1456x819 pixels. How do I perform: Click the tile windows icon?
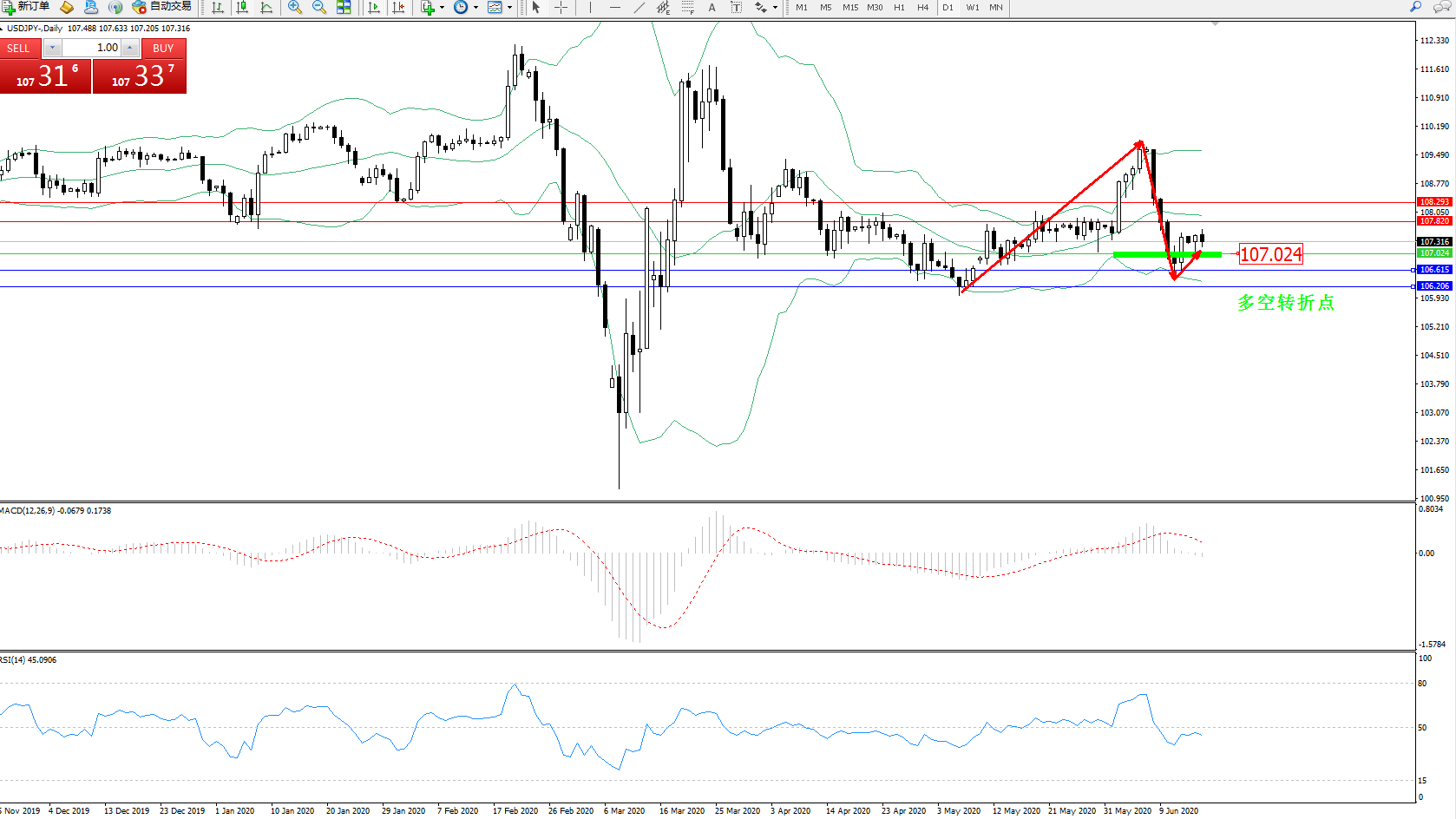(344, 7)
